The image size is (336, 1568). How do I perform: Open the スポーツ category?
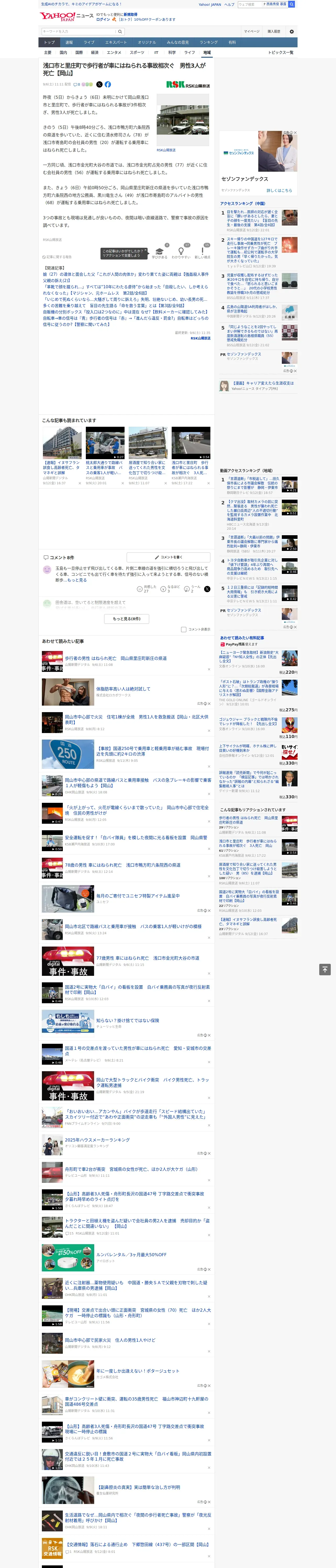[x=137, y=52]
